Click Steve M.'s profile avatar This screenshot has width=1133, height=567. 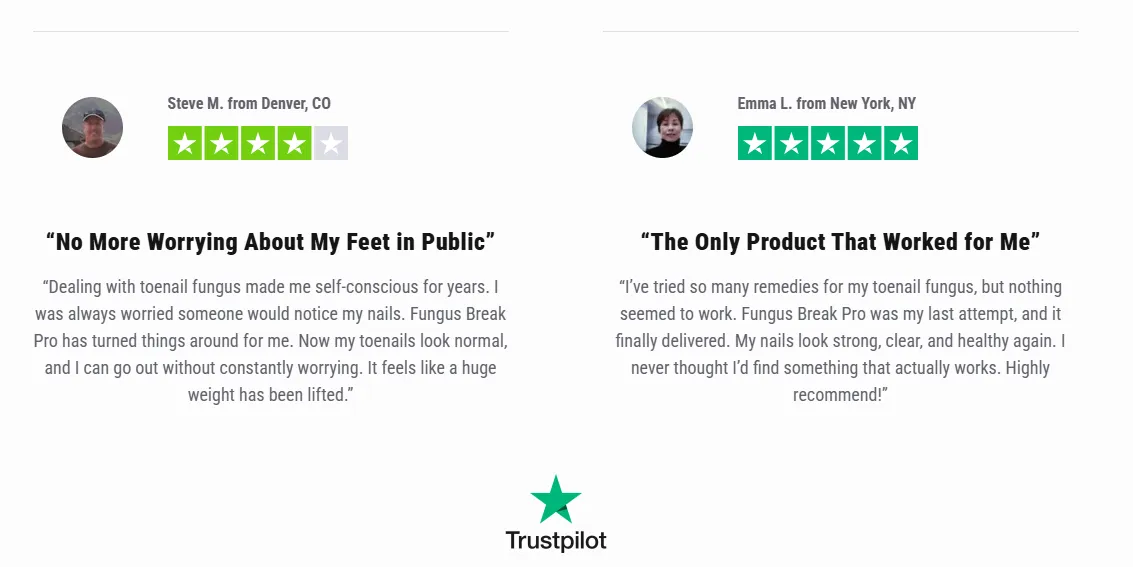(92, 127)
